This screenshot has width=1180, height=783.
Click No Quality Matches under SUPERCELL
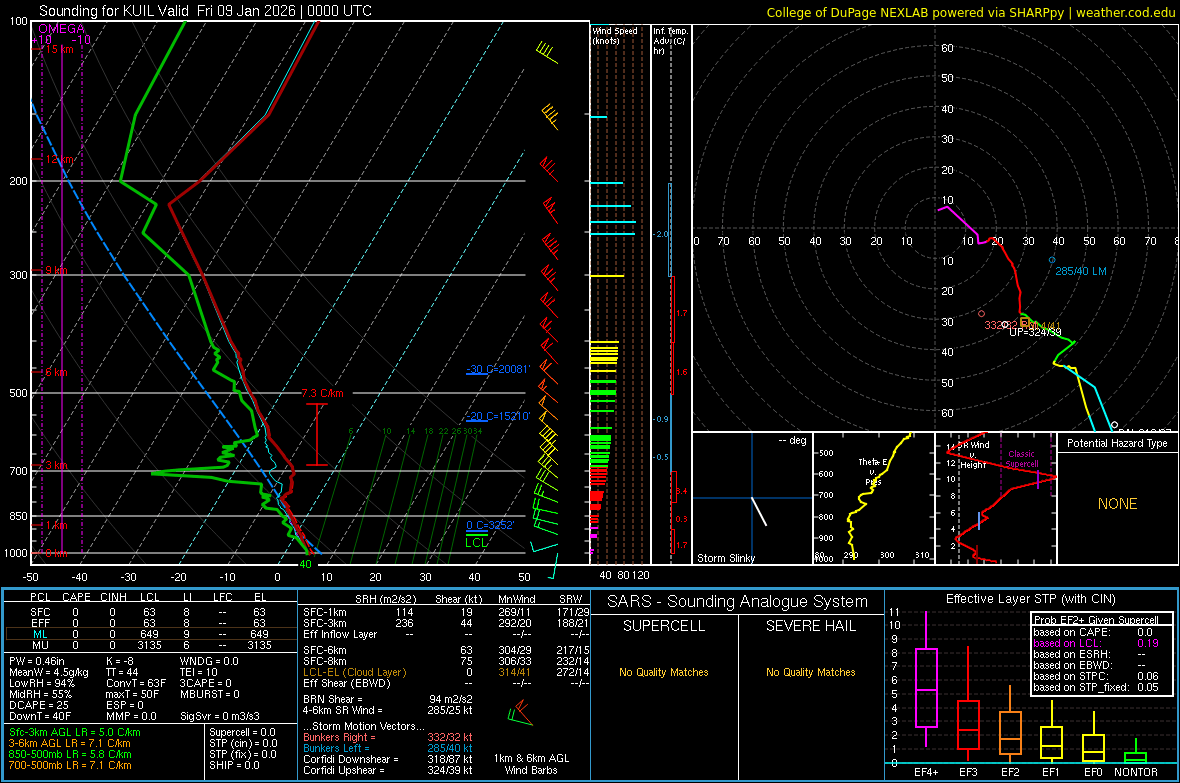pos(664,672)
